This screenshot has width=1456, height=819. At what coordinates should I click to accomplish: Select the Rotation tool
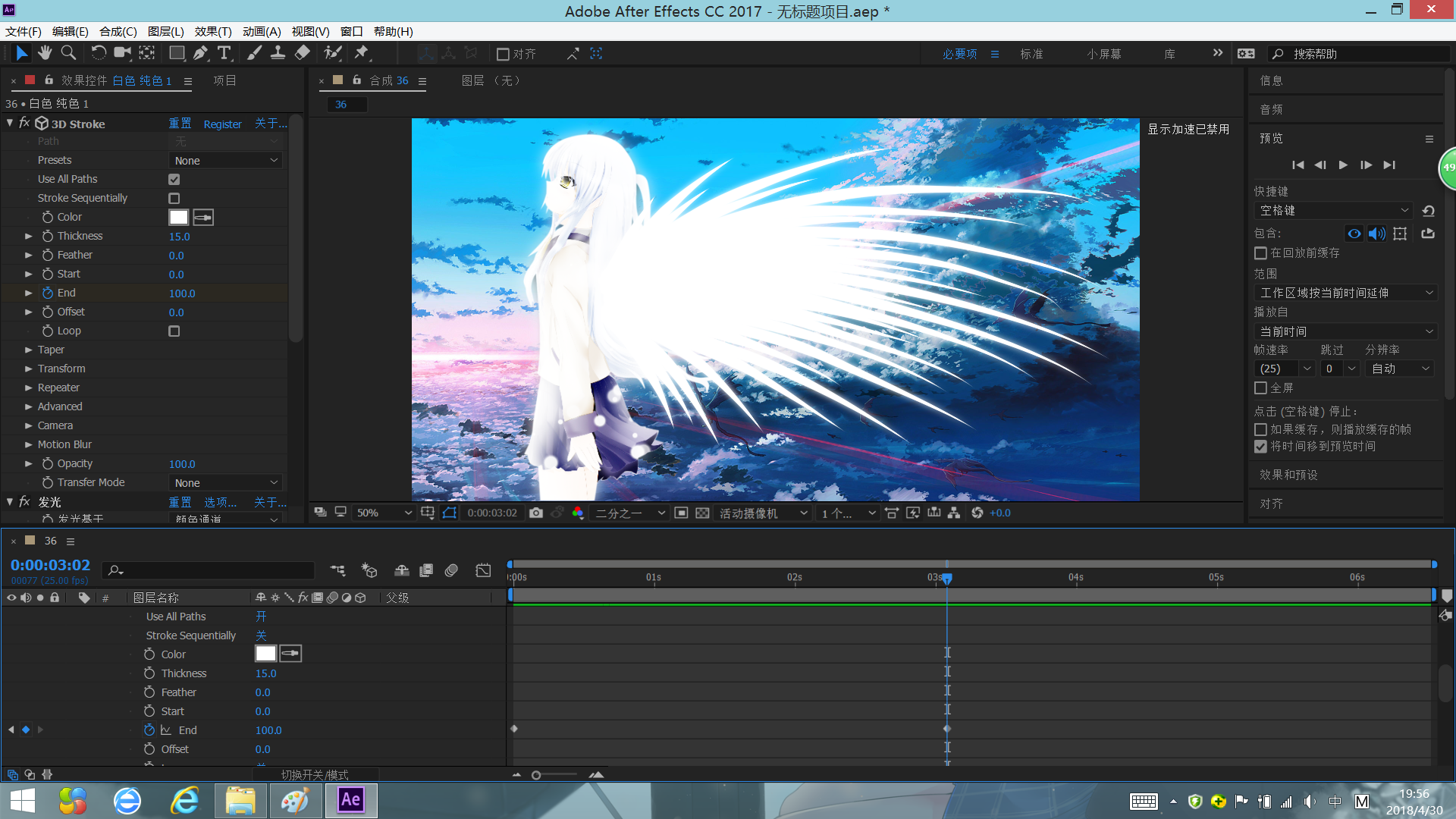click(98, 53)
